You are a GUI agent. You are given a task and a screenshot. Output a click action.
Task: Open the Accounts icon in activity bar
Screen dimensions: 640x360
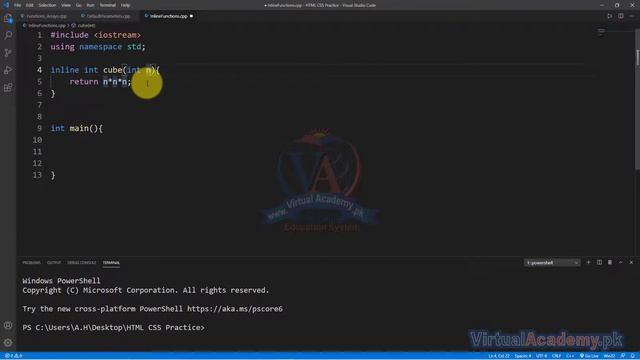coord(8,325)
